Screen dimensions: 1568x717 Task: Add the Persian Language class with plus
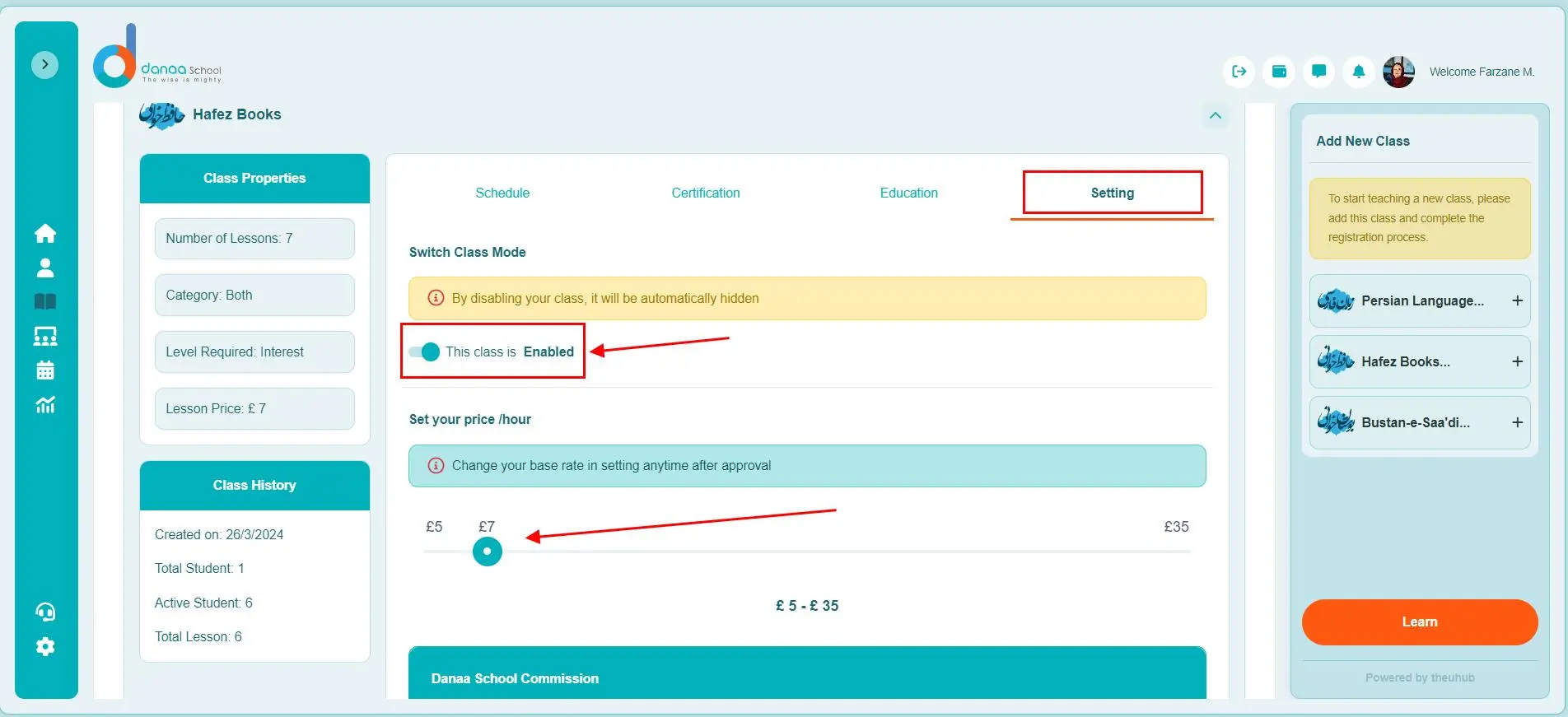[x=1517, y=301]
